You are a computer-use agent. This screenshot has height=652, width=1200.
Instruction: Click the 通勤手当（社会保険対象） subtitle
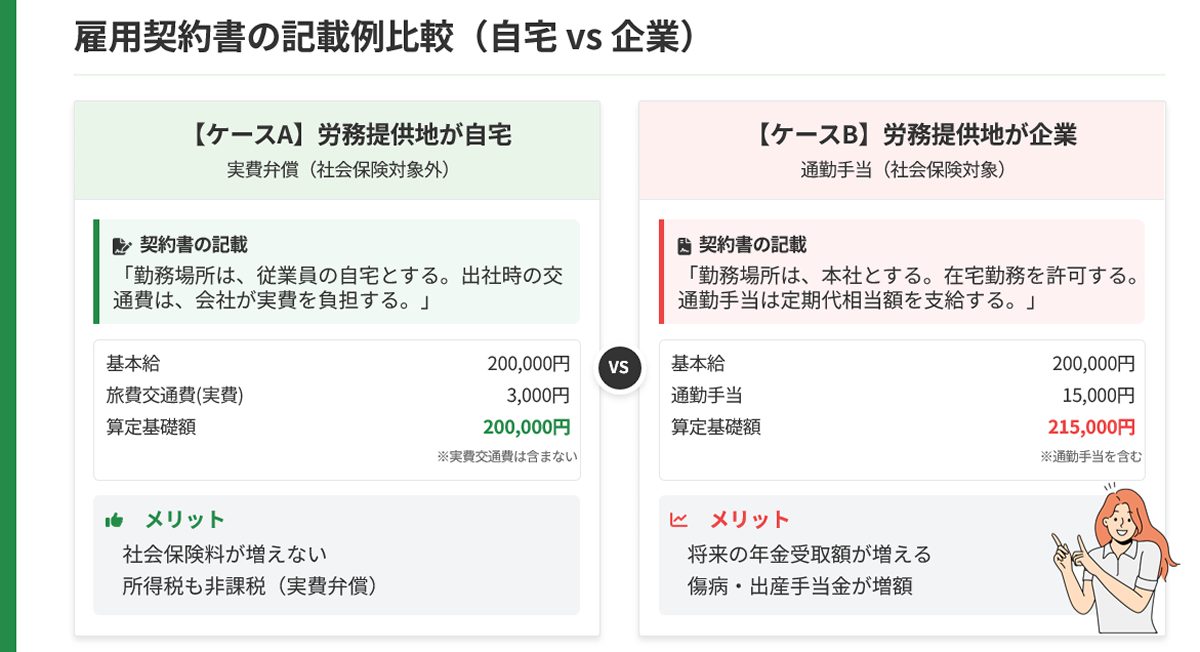pos(902,170)
